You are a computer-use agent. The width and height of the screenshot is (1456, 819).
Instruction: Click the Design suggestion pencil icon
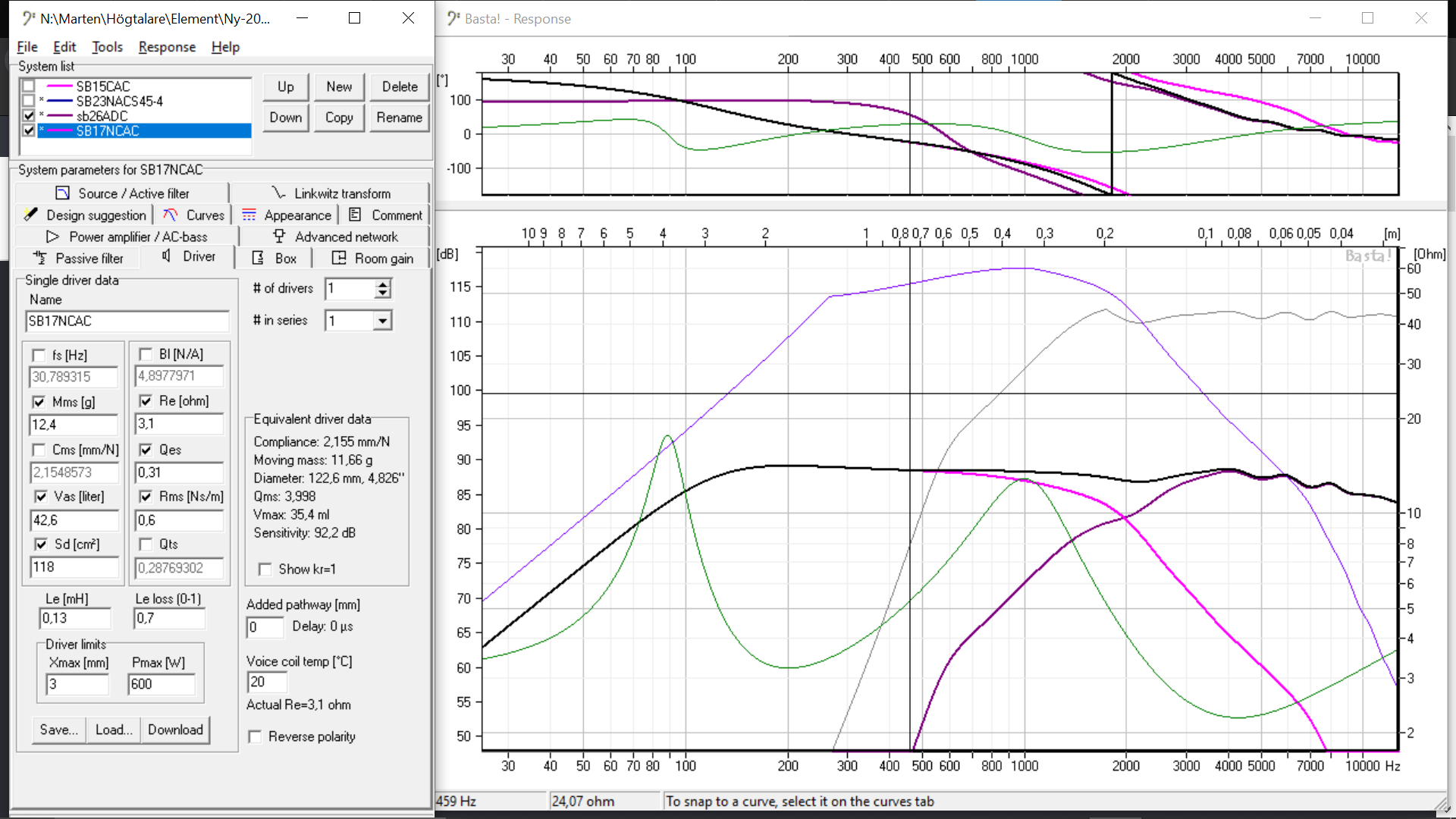pyautogui.click(x=30, y=215)
